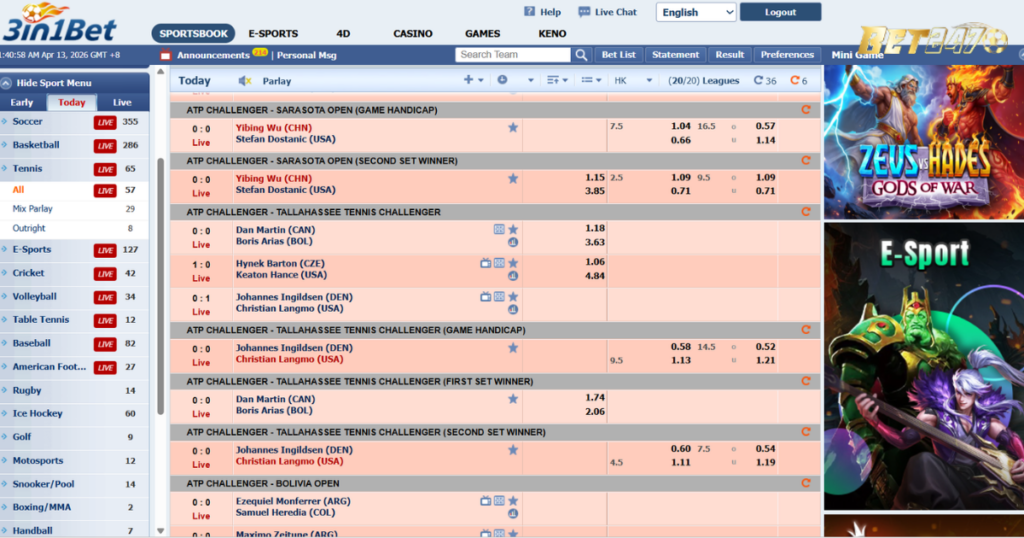The image size is (1024, 538).
Task: Open the English language dropdown
Action: tap(696, 12)
